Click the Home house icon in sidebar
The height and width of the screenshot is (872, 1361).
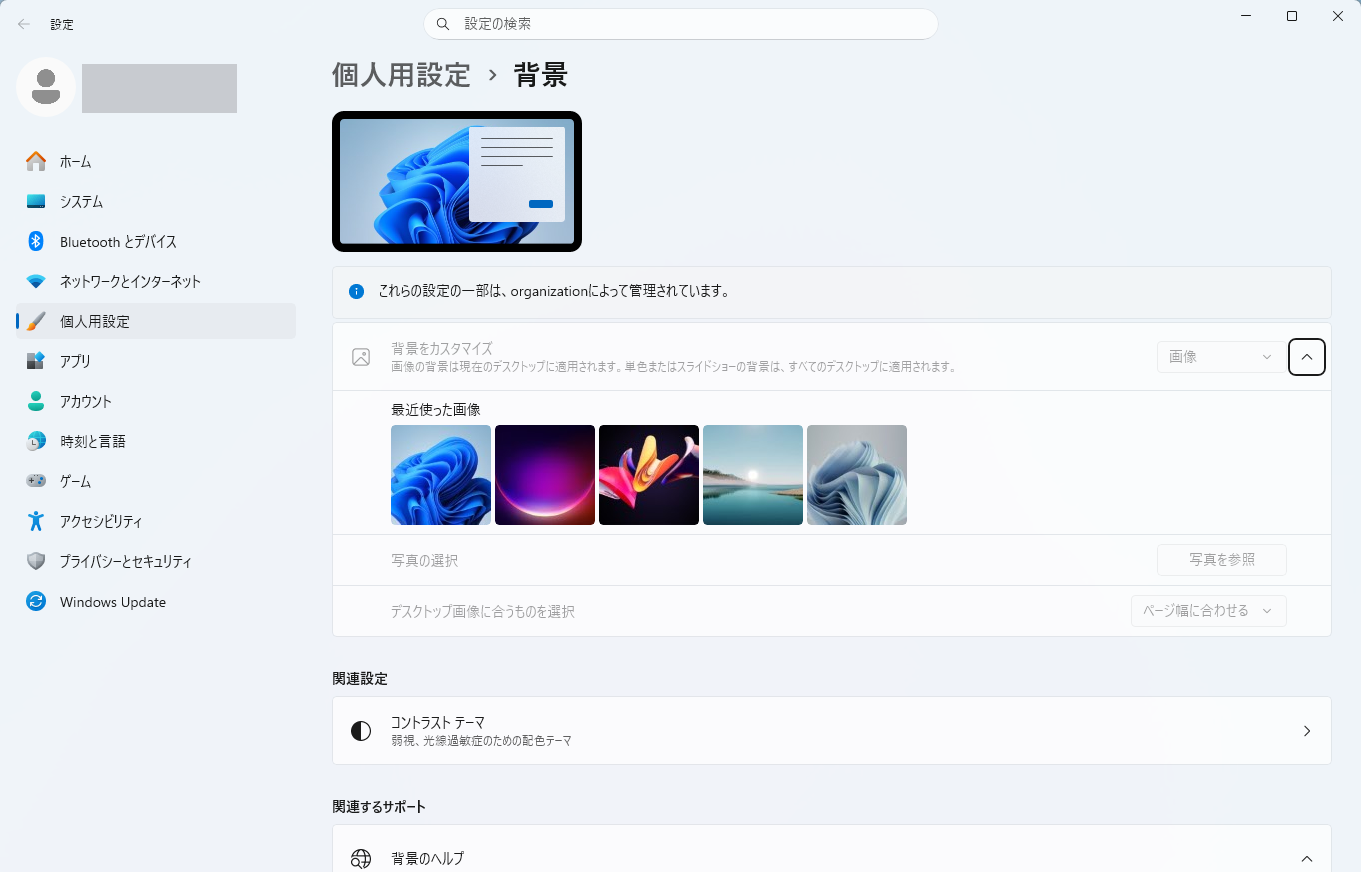tap(36, 161)
